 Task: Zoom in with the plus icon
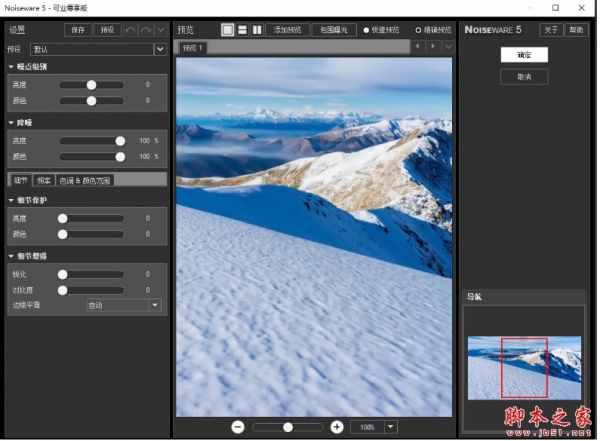click(337, 427)
